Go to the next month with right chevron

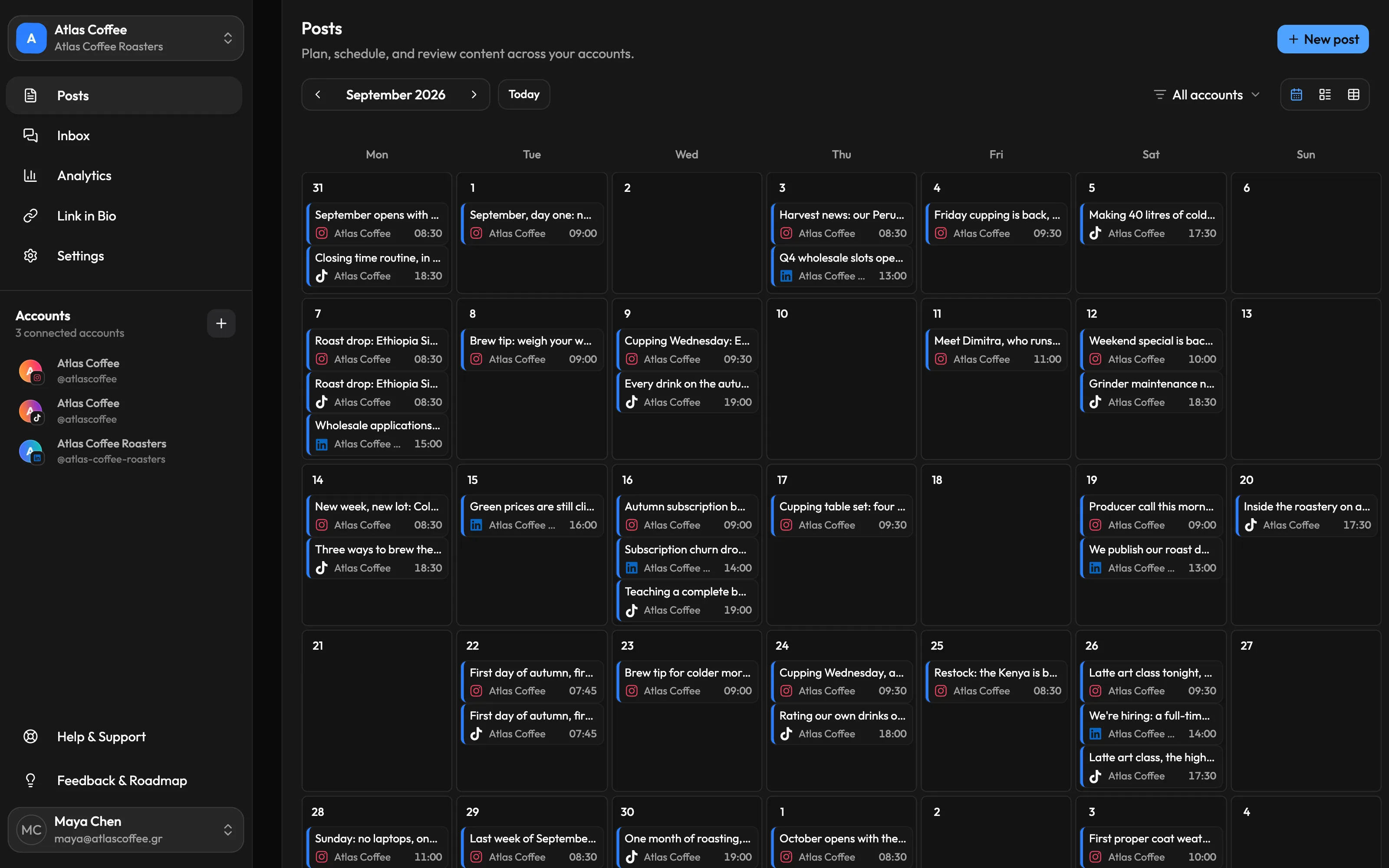tap(474, 95)
